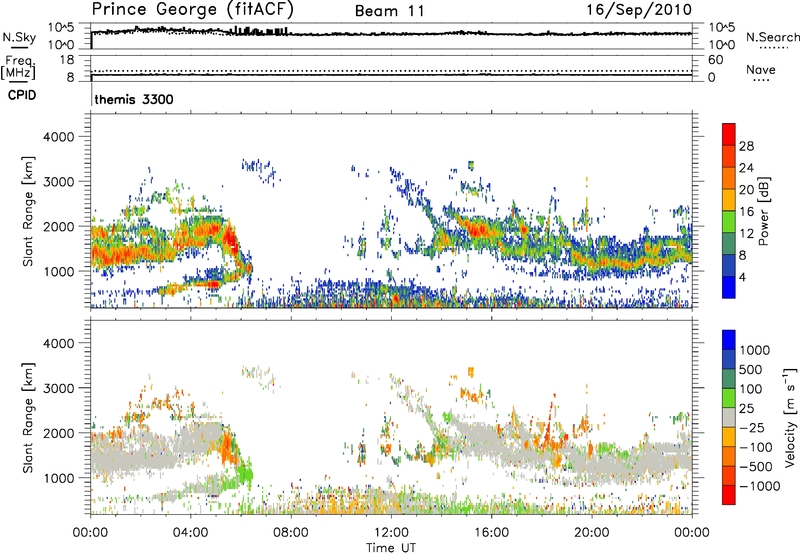800x554 pixels.
Task: Click the '2000' tick of the power panel
Action: (x=58, y=226)
